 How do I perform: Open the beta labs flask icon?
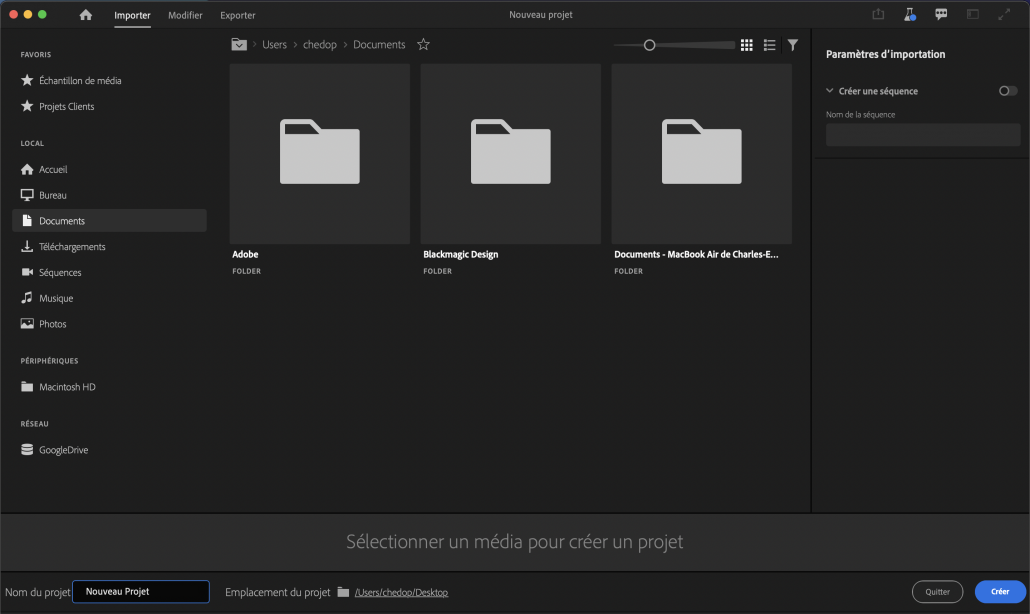tap(910, 15)
